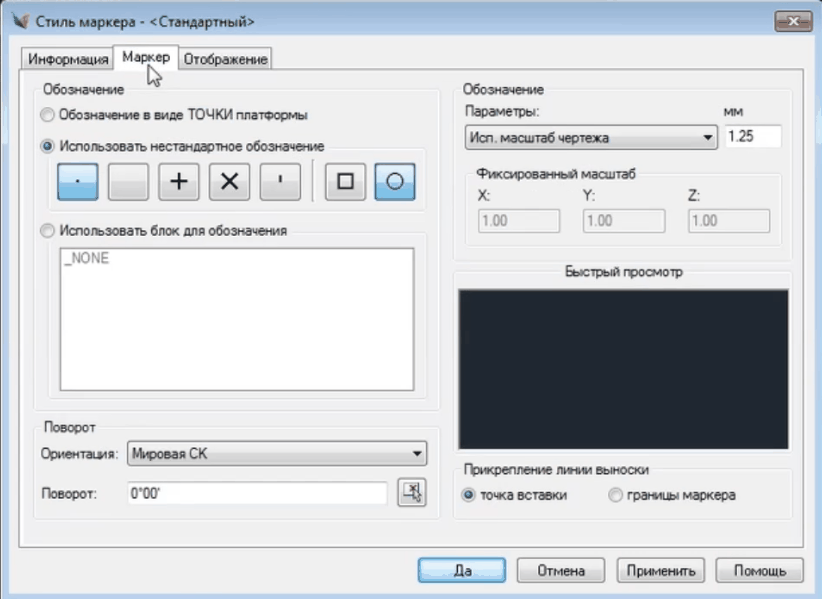
Task: Click the pick rotation angle icon
Action: click(411, 492)
